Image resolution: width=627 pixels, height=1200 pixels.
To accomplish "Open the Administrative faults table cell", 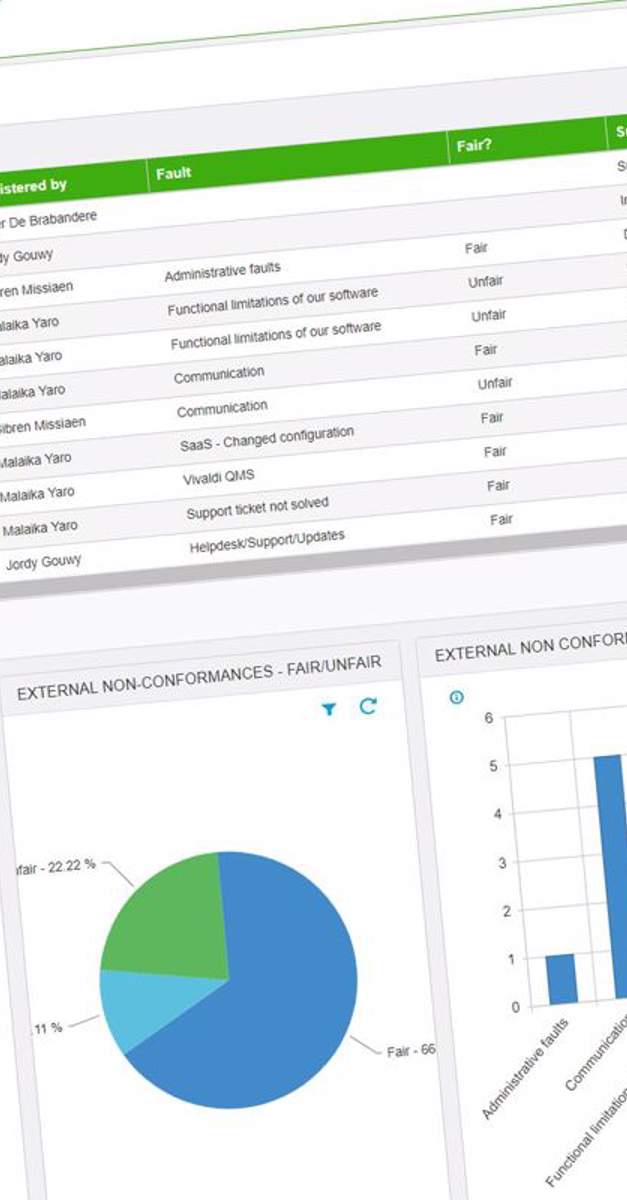I will coord(222,270).
